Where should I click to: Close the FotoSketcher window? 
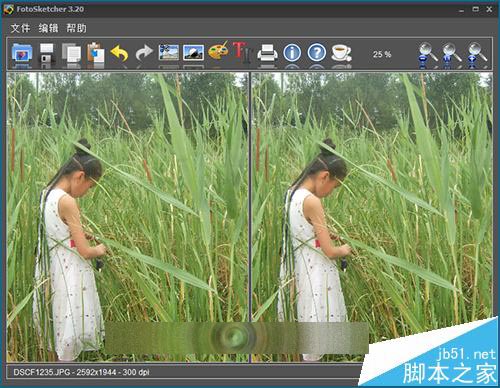coord(489,9)
